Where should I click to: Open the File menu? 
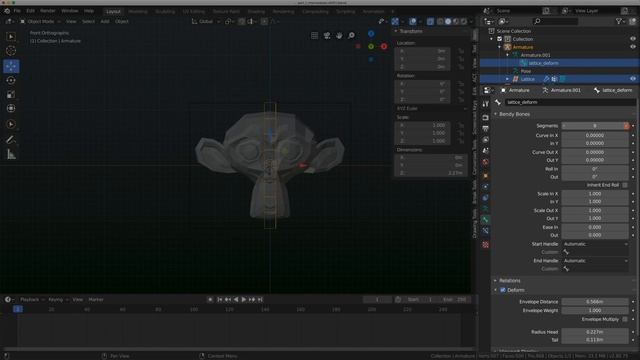pos(17,11)
